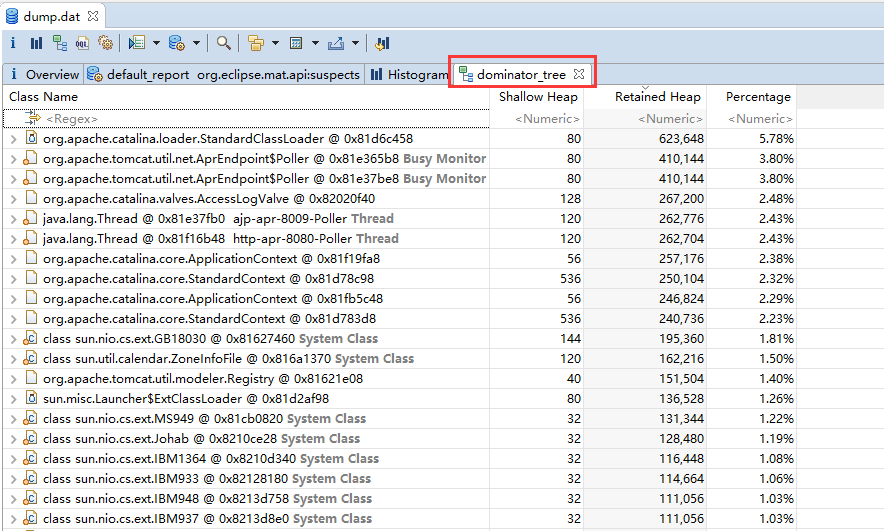Open the dropdown arrow beside the export icon
This screenshot has width=884, height=531.
pyautogui.click(x=355, y=43)
